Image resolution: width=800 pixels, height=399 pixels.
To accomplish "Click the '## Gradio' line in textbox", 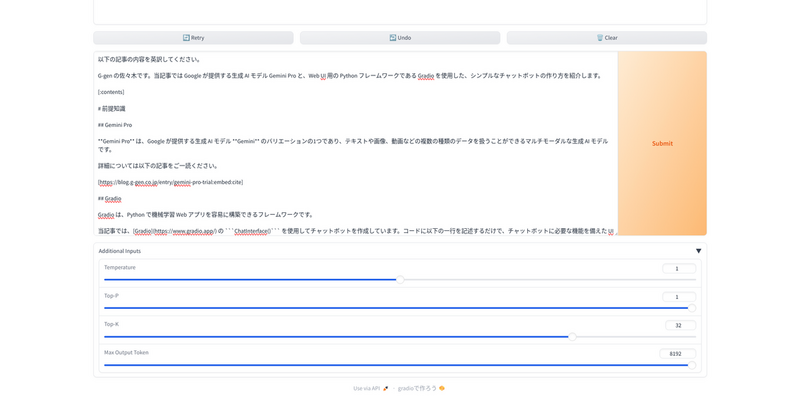I will [110, 198].
